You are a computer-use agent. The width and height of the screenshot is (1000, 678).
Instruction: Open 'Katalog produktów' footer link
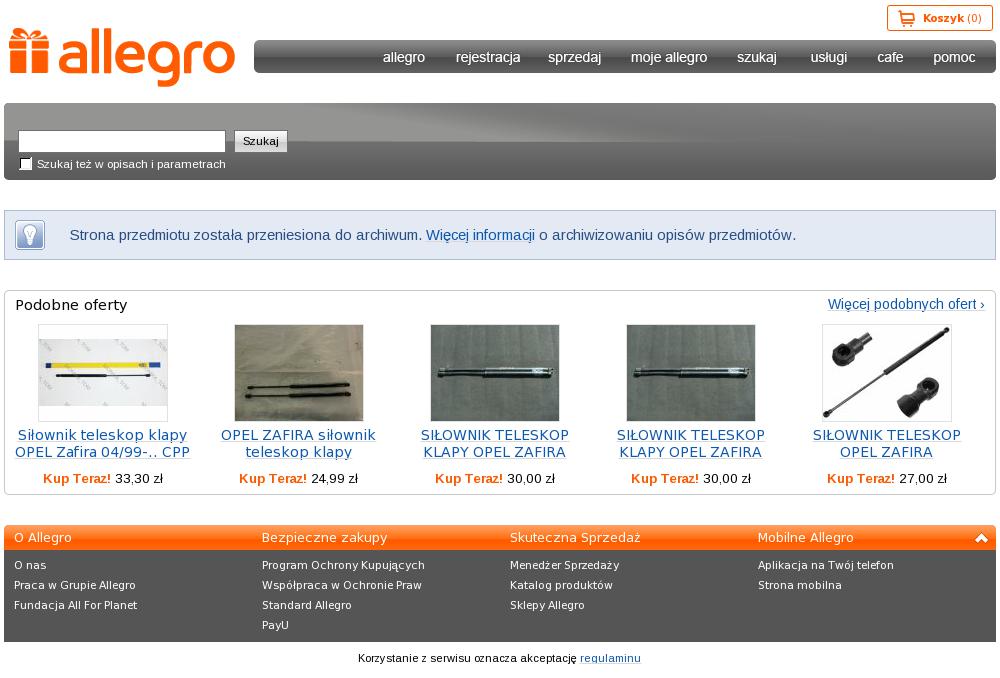[561, 585]
